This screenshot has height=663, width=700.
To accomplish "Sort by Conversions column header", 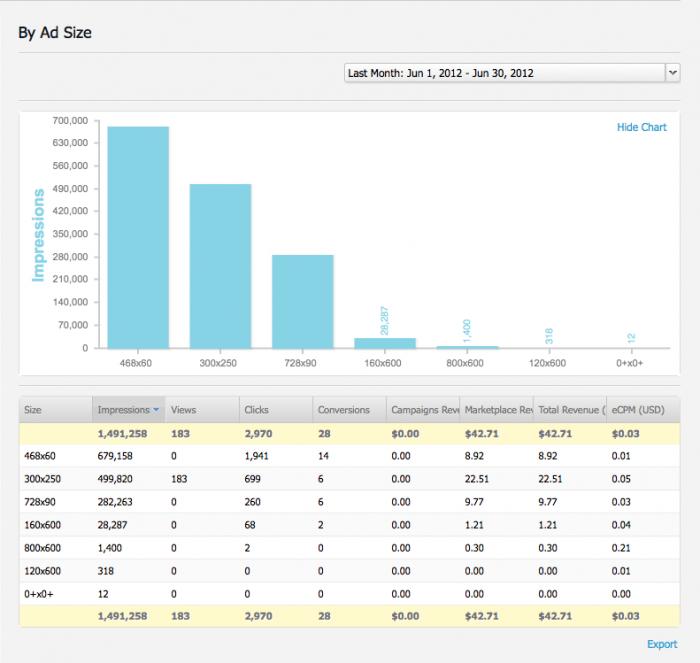I will (346, 409).
